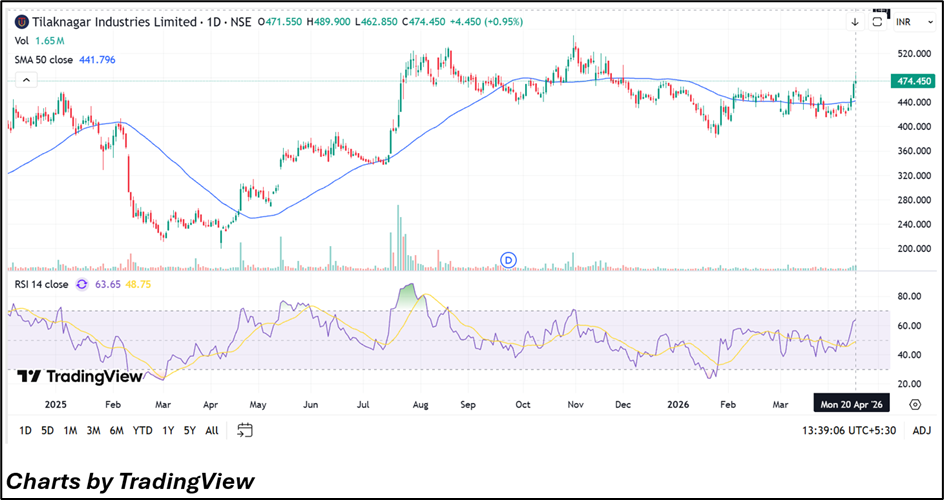
Task: Click the RSI 14 close indicator label
Action: [x=41, y=285]
